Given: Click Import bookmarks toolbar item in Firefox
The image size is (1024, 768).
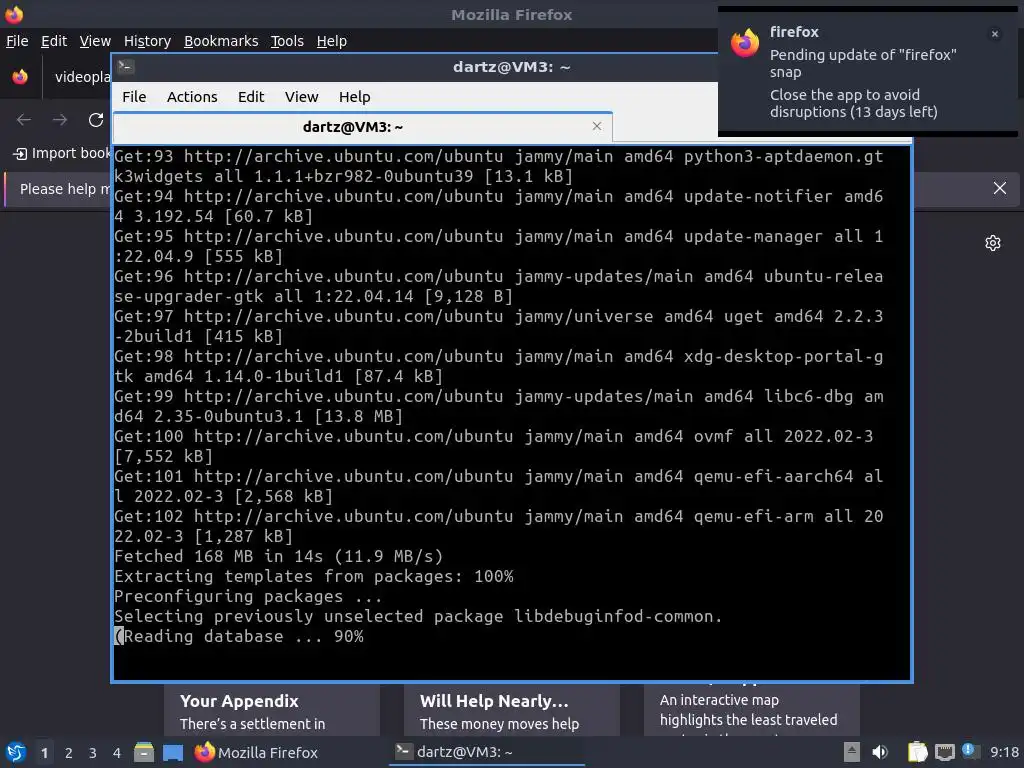Looking at the screenshot, I should tap(62, 153).
